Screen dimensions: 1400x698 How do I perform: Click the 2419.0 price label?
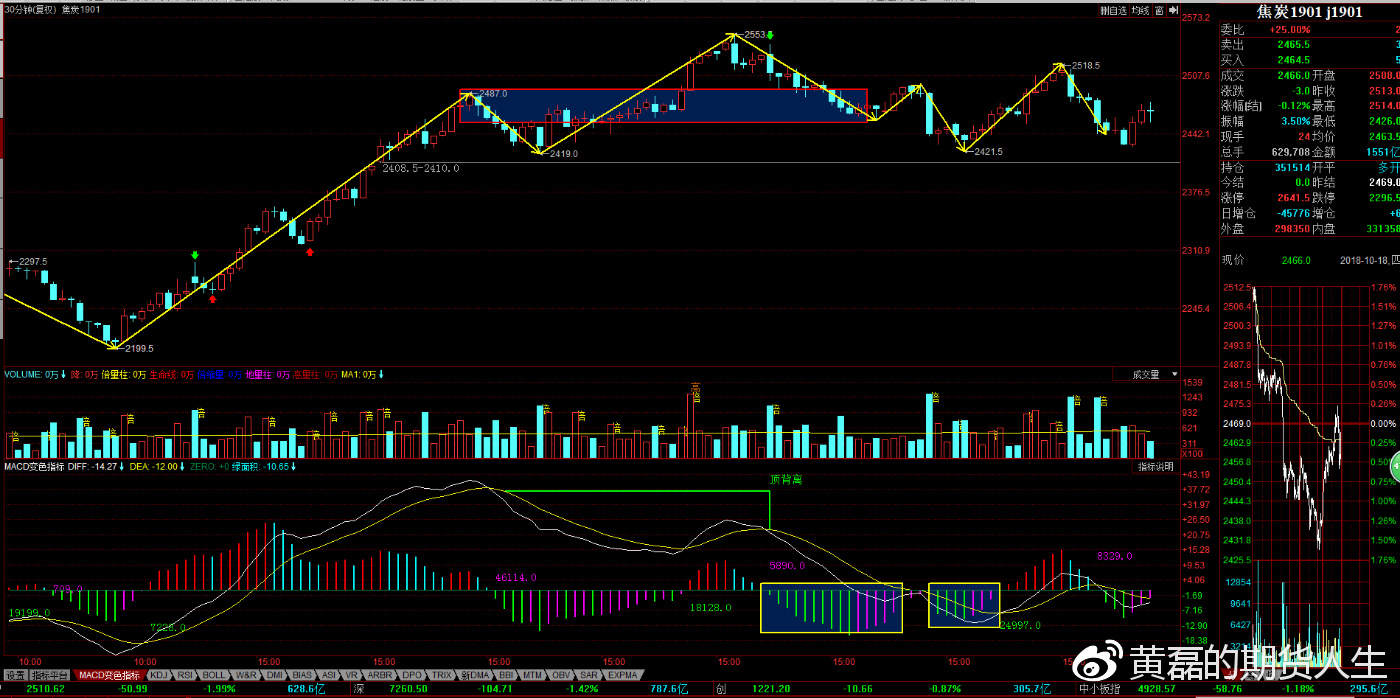pyautogui.click(x=564, y=154)
